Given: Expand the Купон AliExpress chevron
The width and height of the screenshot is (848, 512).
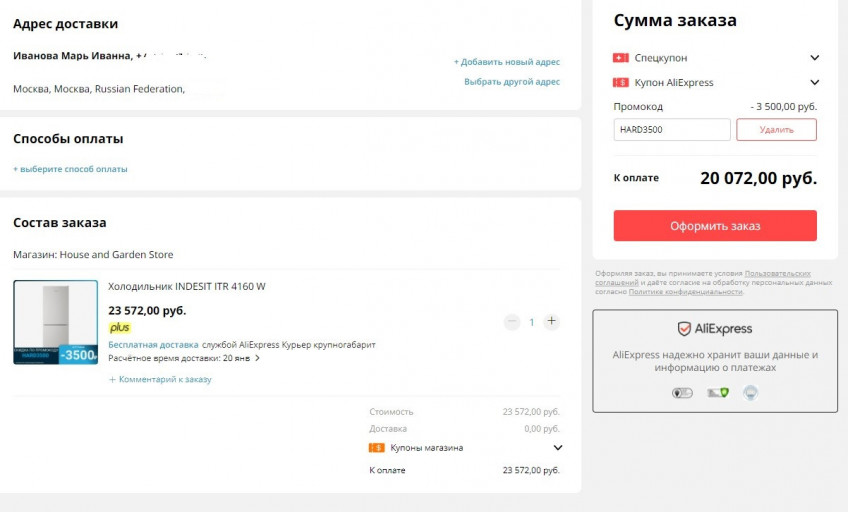Looking at the screenshot, I should click(814, 83).
